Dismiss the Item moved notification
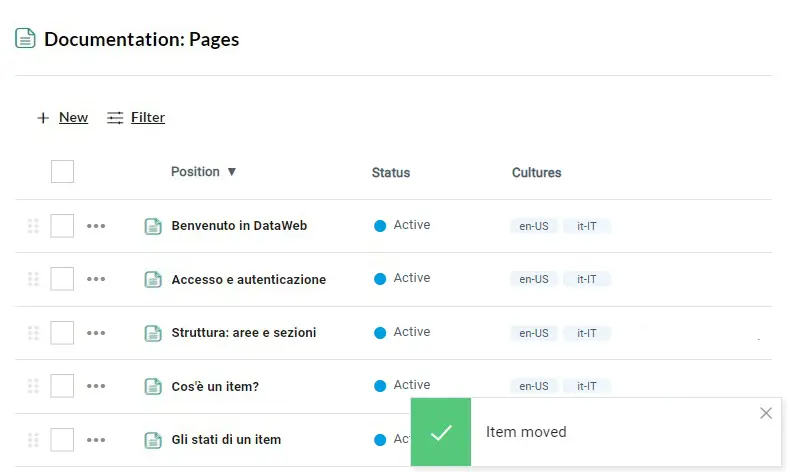The image size is (790, 472). tap(766, 413)
